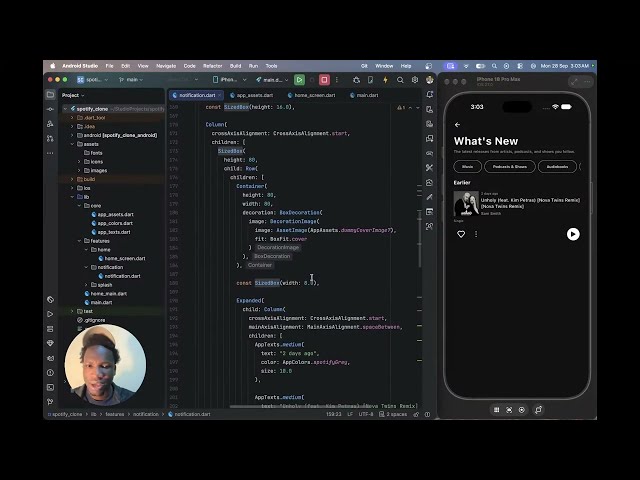The width and height of the screenshot is (640, 480).
Task: Click the Flutter hot reload lightning icon
Action: (x=385, y=80)
